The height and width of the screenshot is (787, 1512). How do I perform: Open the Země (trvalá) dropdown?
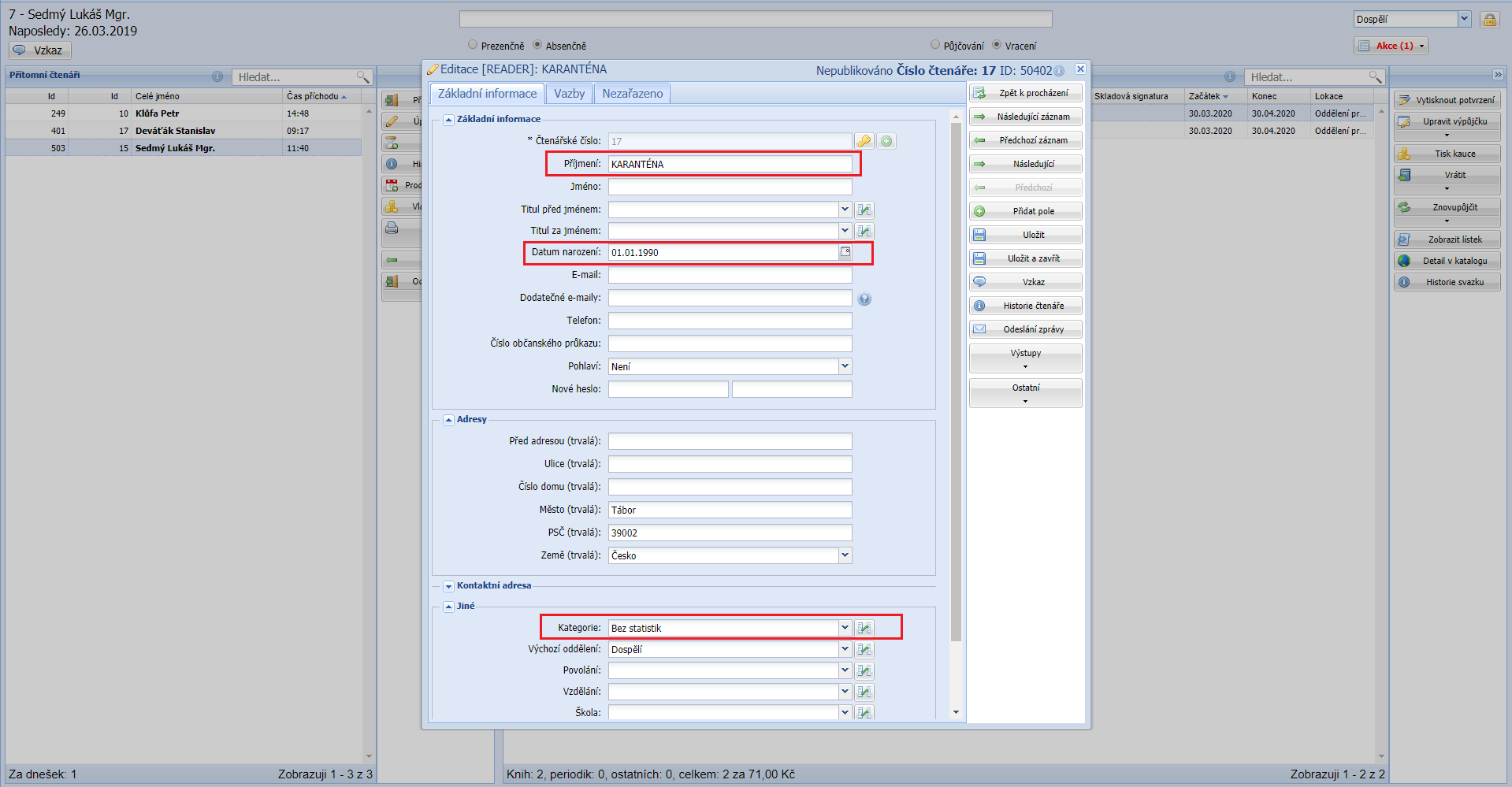pyautogui.click(x=845, y=555)
